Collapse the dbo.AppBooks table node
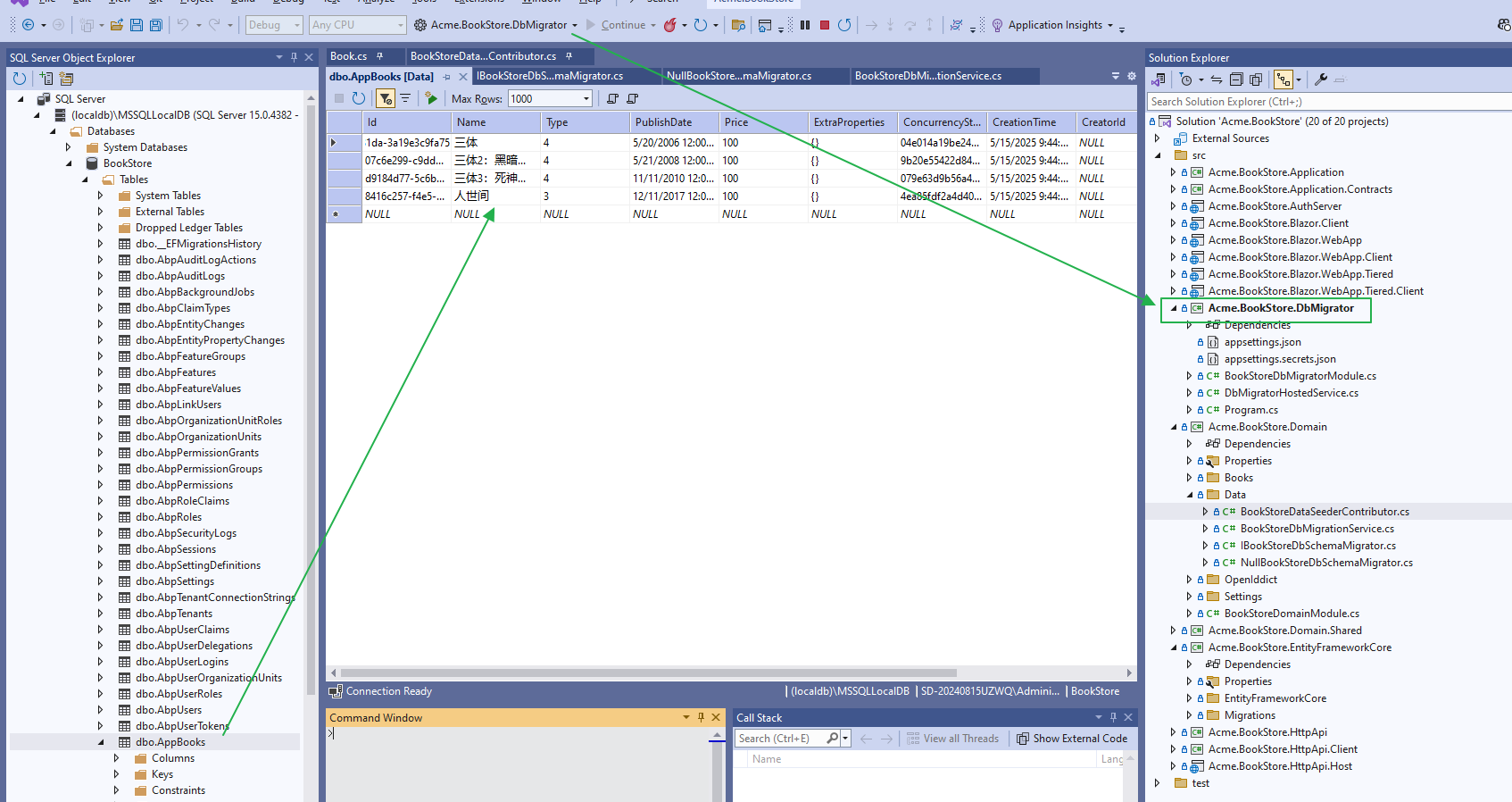The height and width of the screenshot is (802, 1512). click(x=100, y=742)
